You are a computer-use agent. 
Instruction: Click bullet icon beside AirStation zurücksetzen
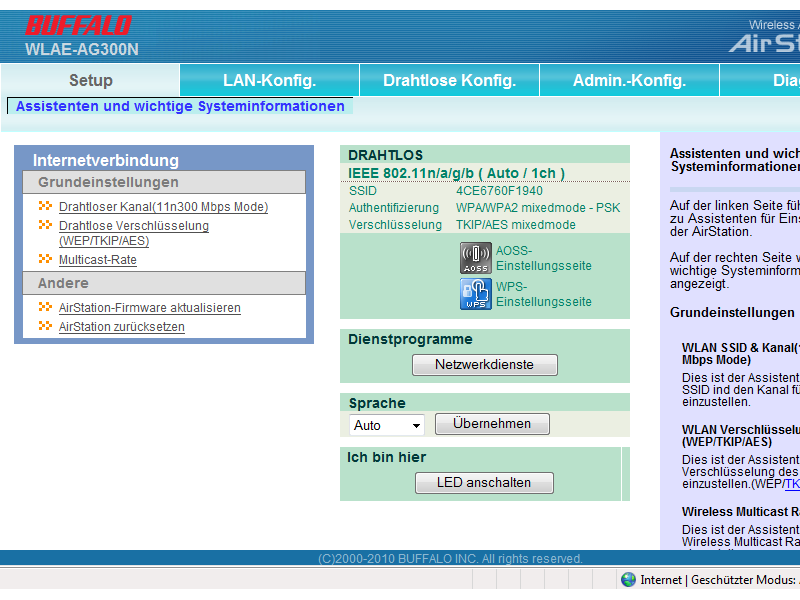tap(45, 326)
